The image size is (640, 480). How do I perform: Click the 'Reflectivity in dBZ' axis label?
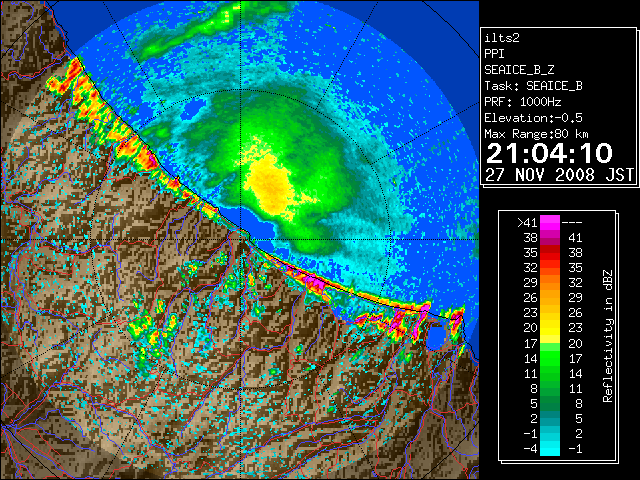(x=608, y=336)
